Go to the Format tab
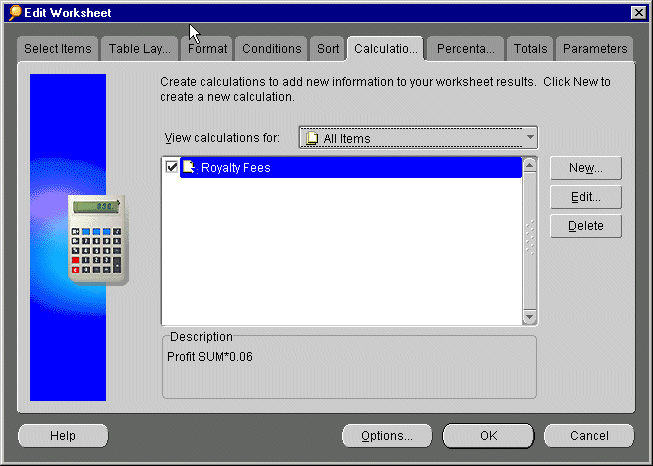653x466 pixels. pyautogui.click(x=207, y=48)
